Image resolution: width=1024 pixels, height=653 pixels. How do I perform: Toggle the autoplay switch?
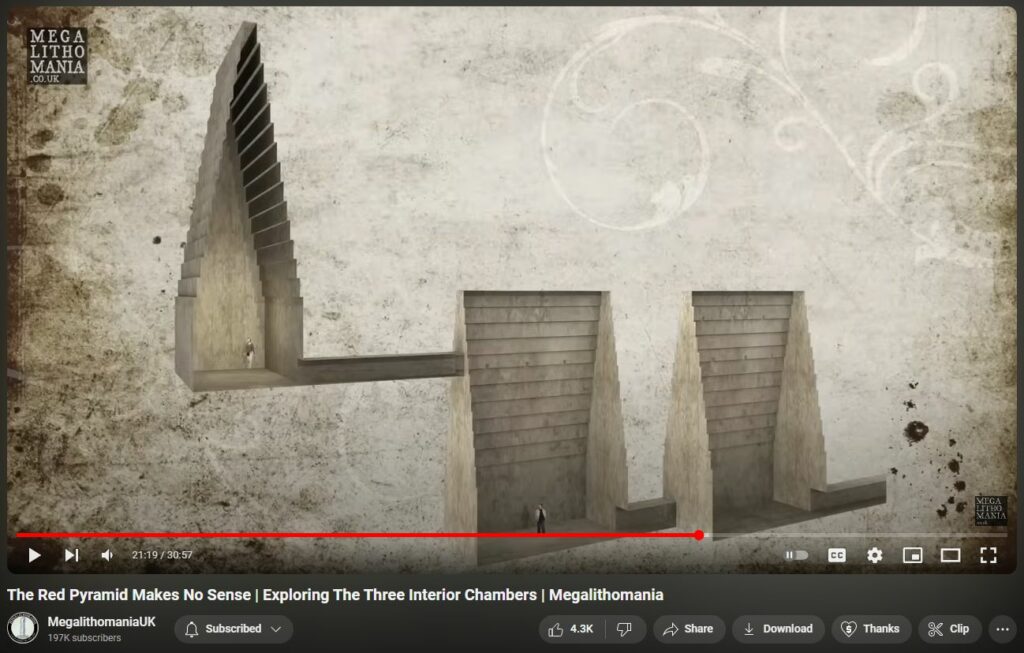pyautogui.click(x=796, y=555)
